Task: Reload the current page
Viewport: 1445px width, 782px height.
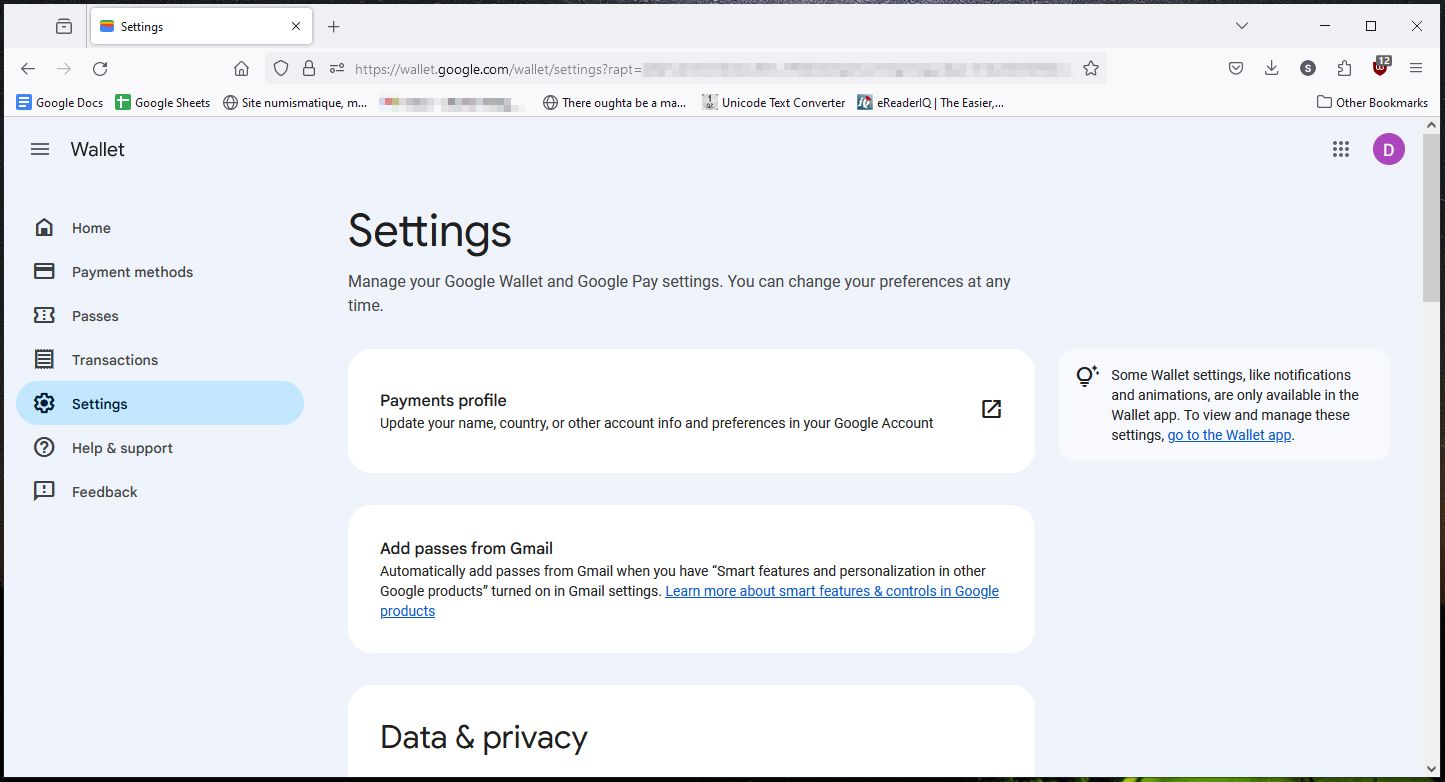Action: click(100, 68)
